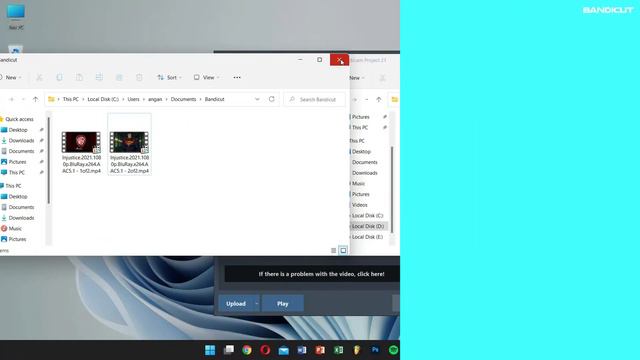Open the Mail app from taskbar
Viewport: 640px width, 360px height.
click(284, 350)
